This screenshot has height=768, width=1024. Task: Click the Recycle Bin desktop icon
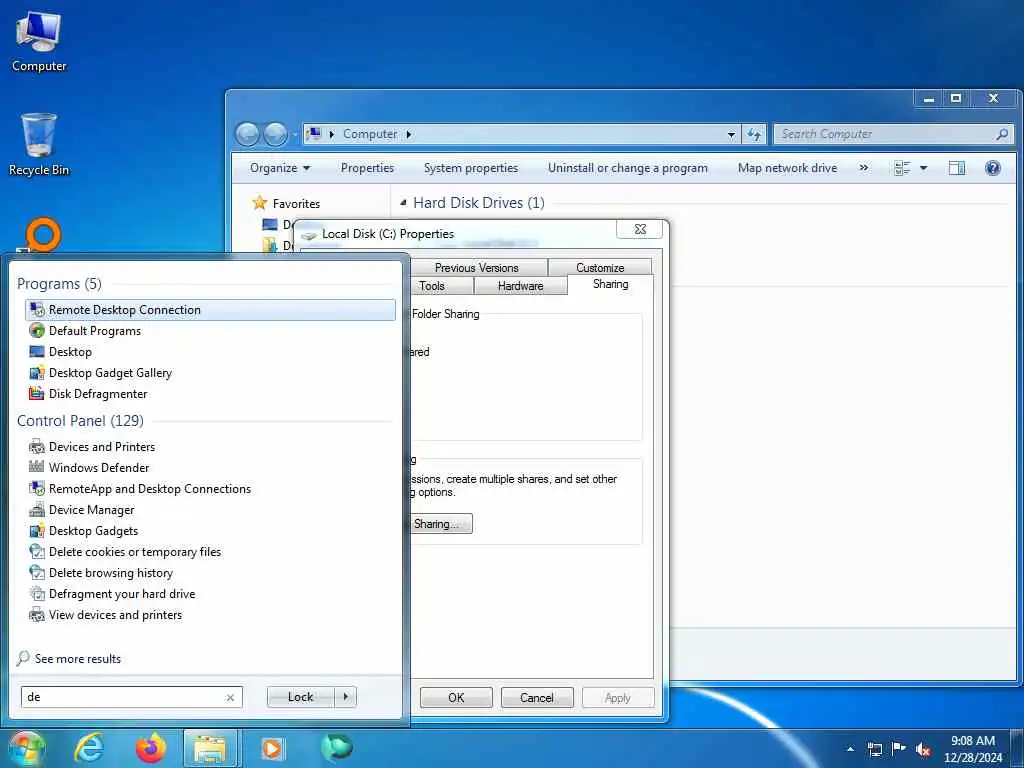[39, 144]
